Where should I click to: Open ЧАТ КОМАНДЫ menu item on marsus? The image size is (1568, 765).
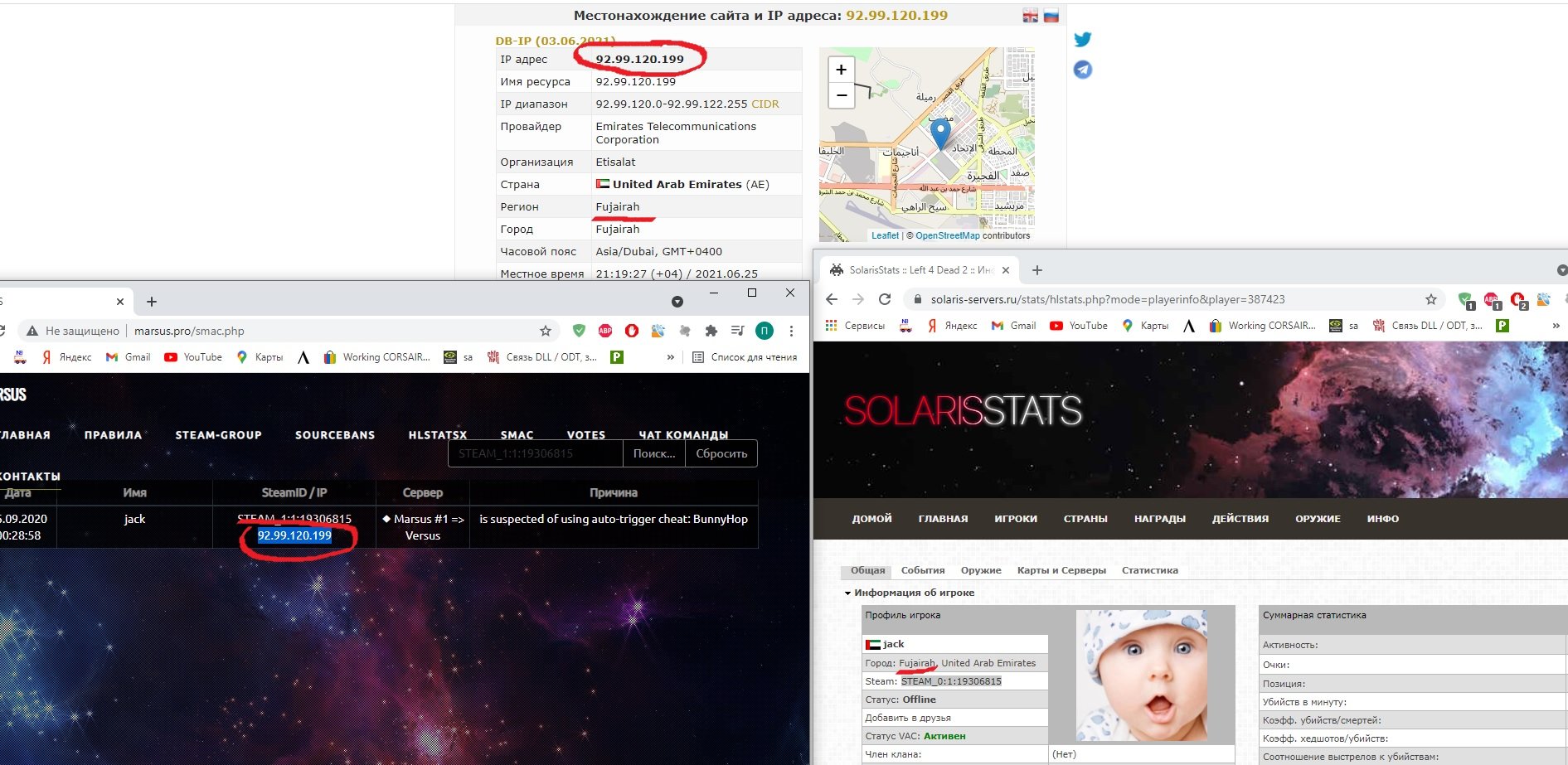(x=683, y=435)
